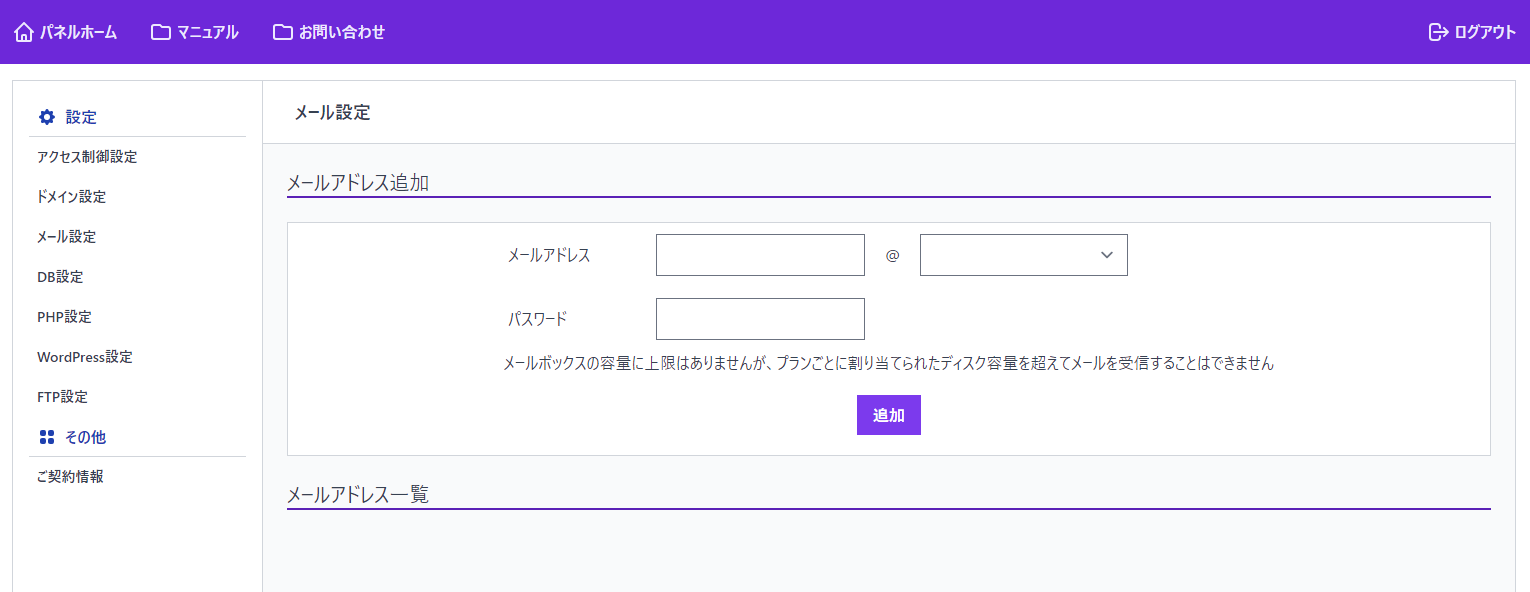Image resolution: width=1530 pixels, height=592 pixels.
Task: Click the chevron arrow in the domain selector
Action: [x=1107, y=255]
